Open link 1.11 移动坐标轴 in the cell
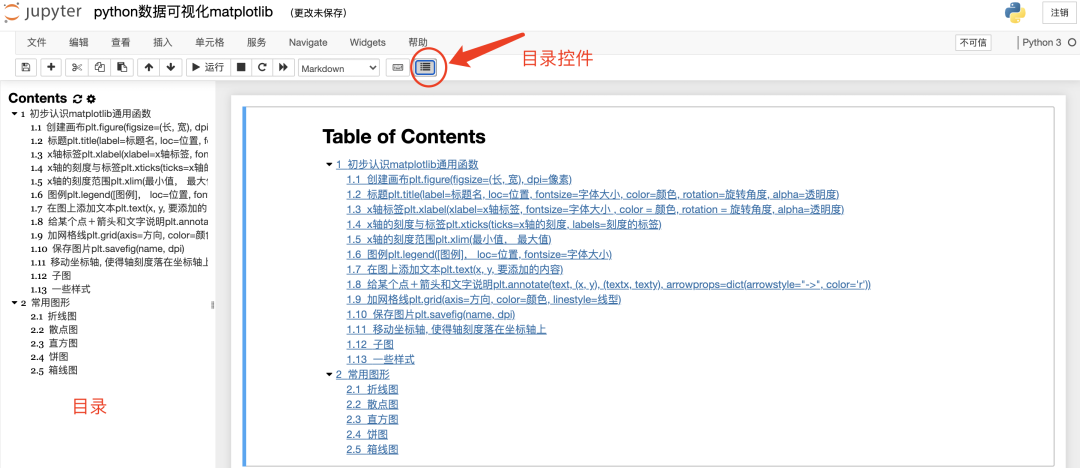 [x=446, y=330]
